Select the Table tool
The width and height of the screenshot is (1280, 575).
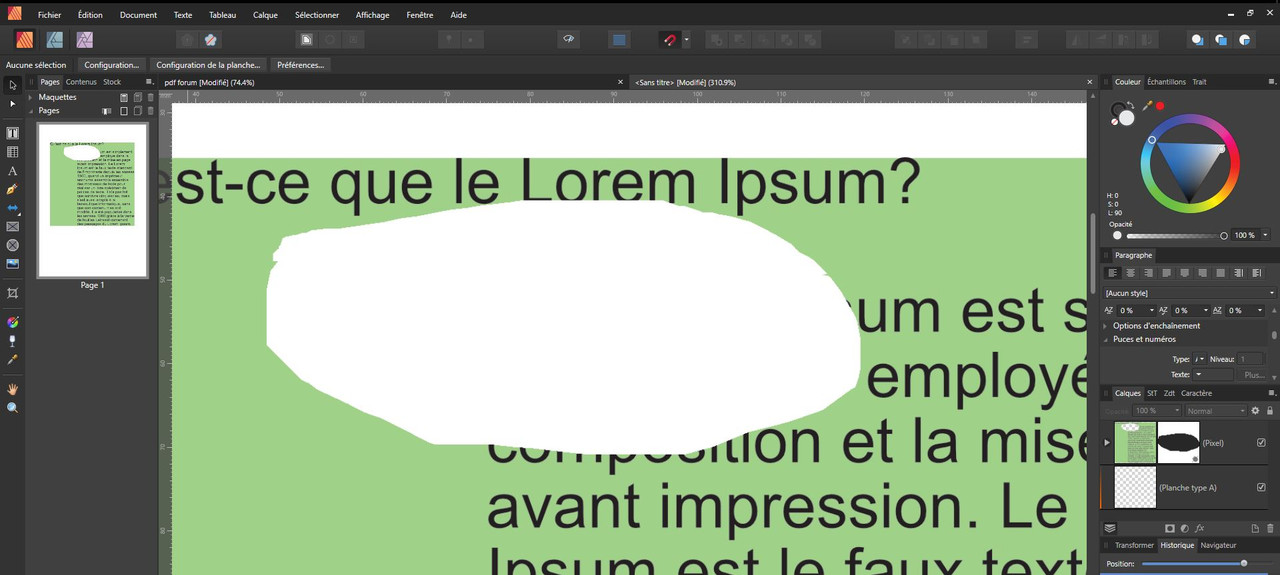tap(12, 152)
